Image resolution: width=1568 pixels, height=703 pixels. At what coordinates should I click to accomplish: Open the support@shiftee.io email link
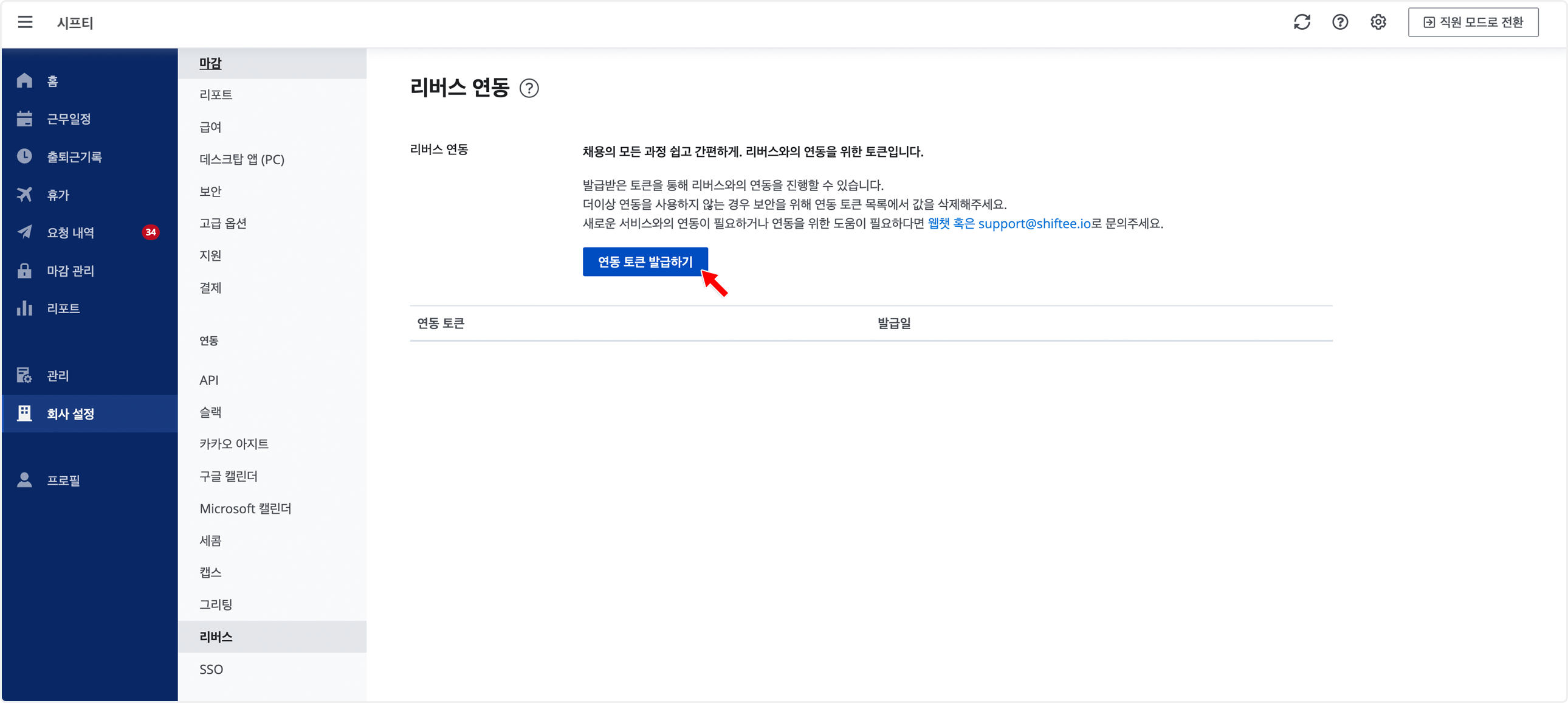coord(1034,224)
